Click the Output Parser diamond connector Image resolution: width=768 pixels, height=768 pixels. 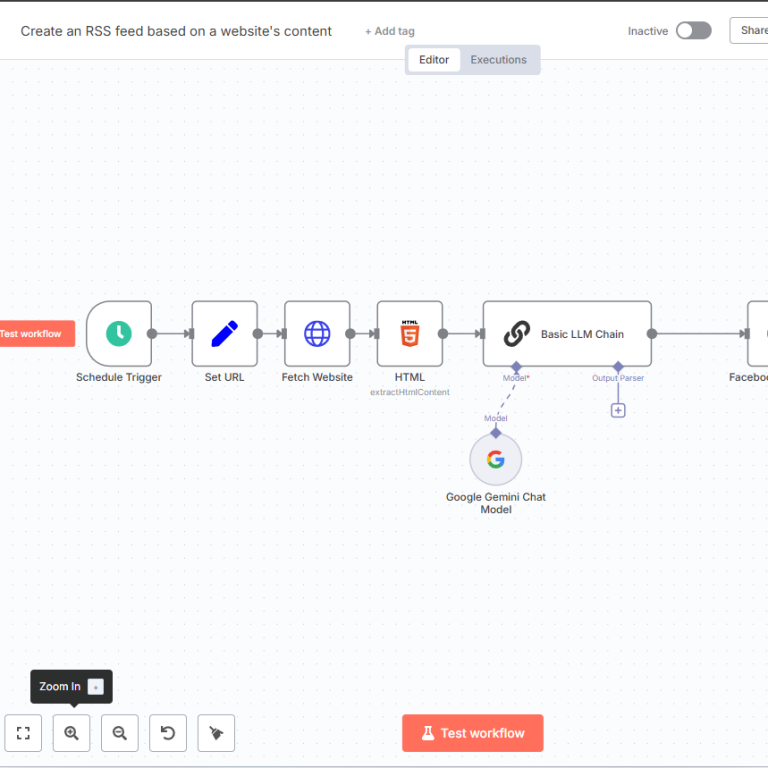(x=618, y=367)
